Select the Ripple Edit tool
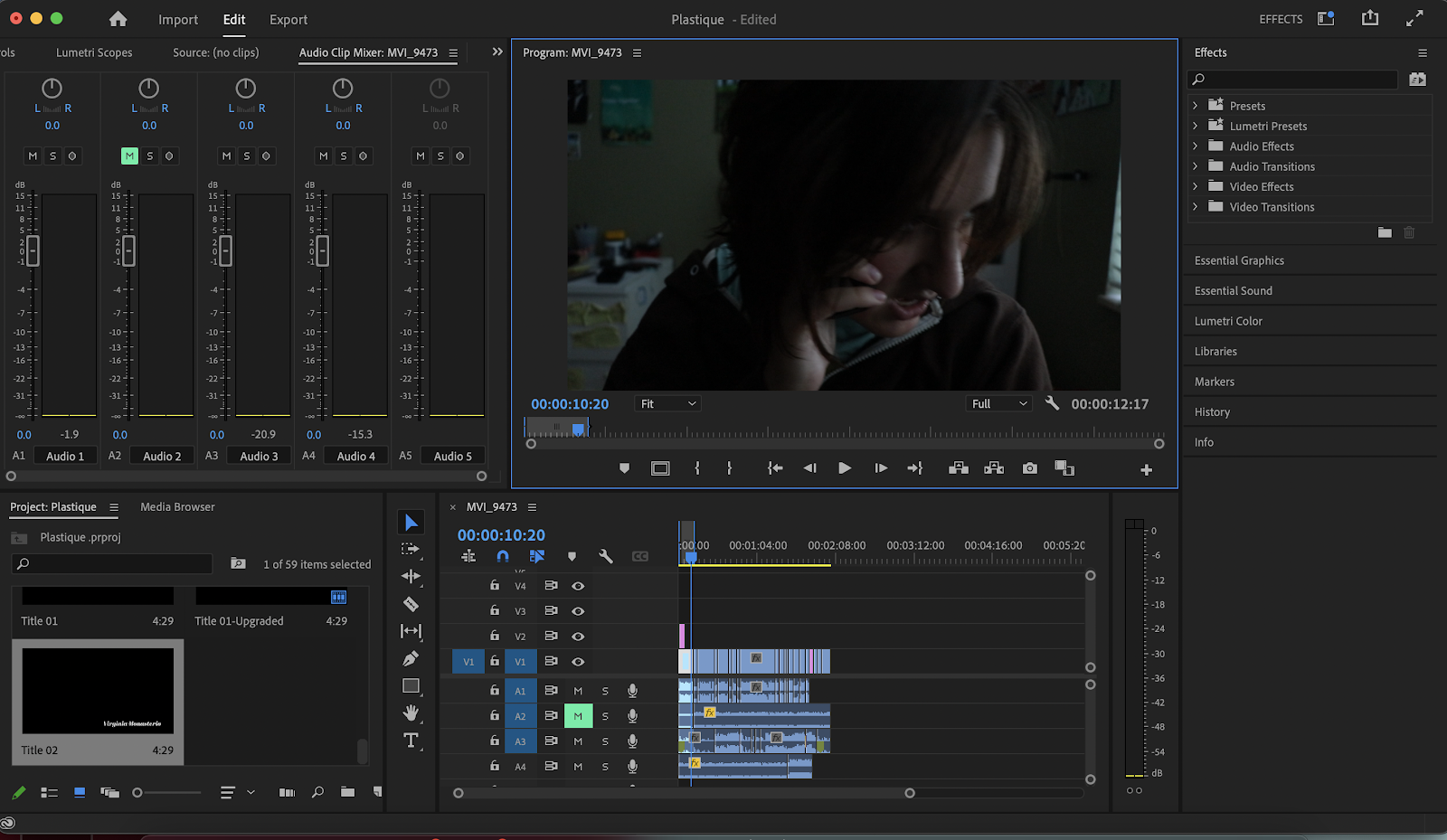1447x840 pixels. [411, 576]
